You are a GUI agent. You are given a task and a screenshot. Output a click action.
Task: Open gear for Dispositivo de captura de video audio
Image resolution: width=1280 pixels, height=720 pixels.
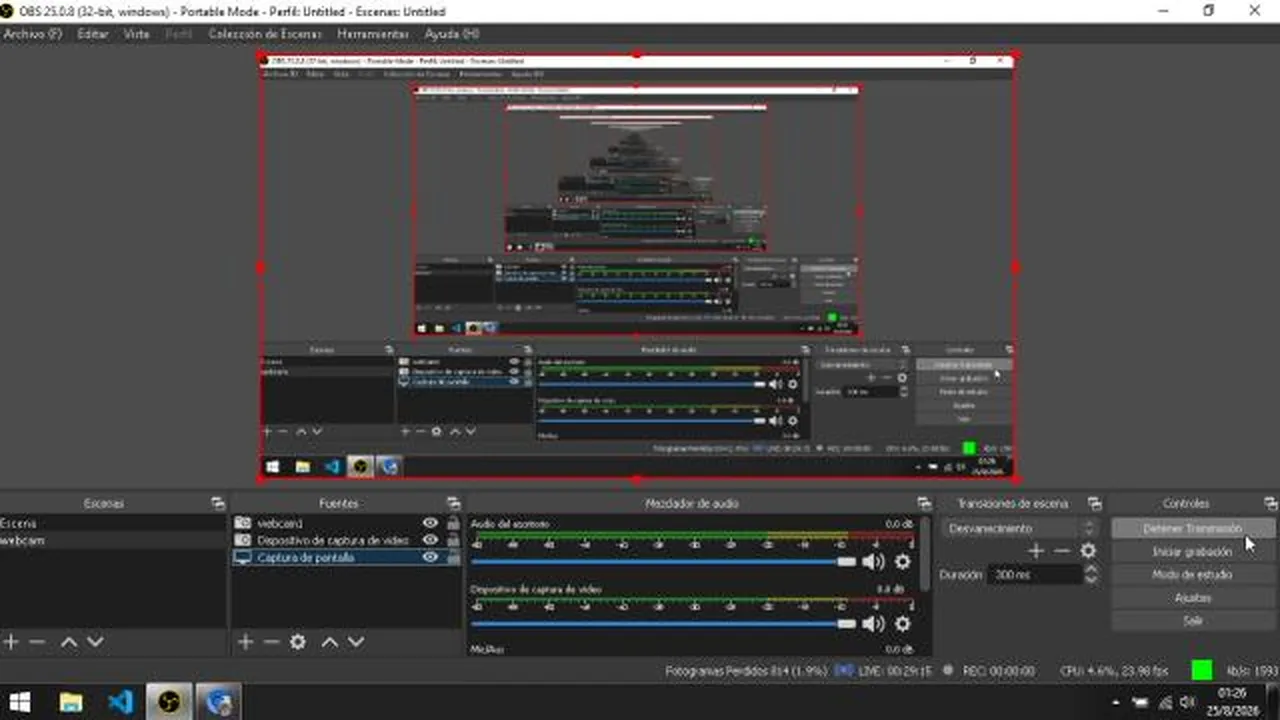tap(903, 624)
